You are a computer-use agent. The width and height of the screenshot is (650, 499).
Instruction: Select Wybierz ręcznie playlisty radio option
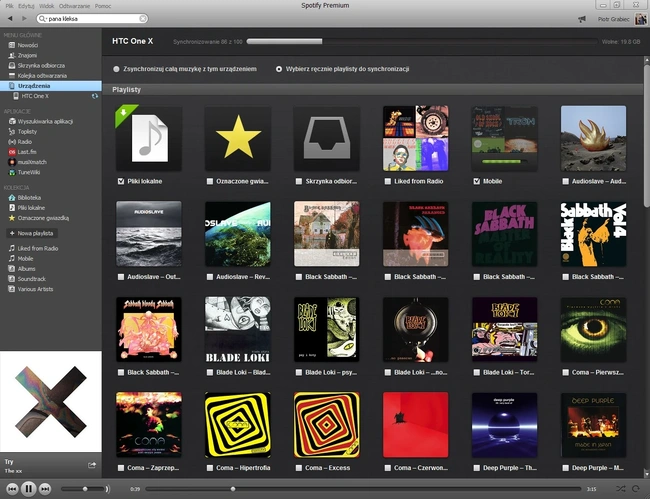[279, 69]
